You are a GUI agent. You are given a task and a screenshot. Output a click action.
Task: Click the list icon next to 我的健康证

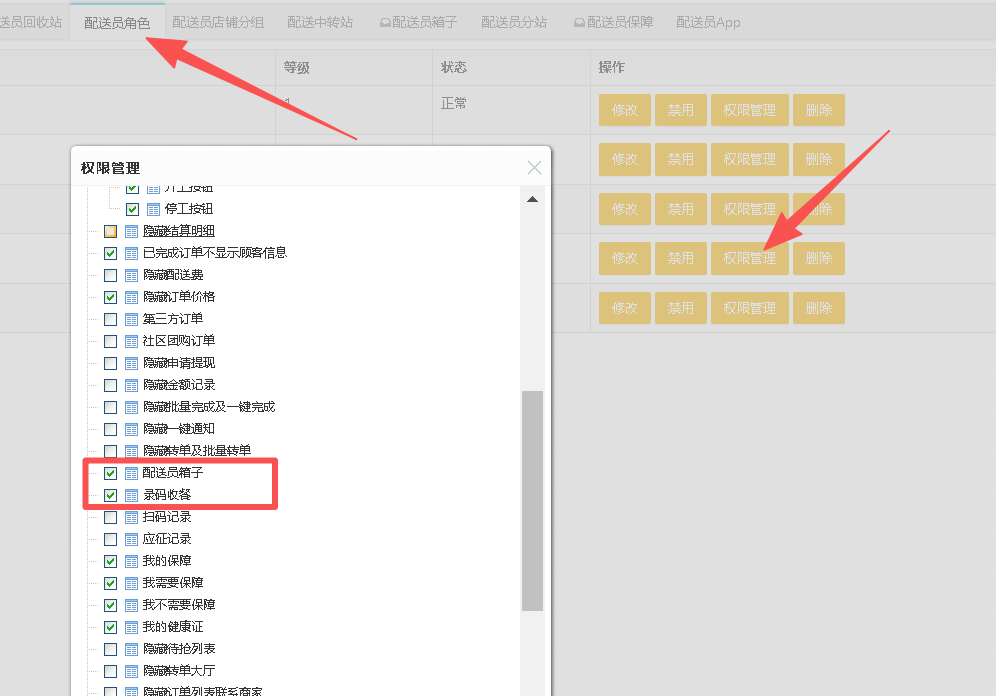pyautogui.click(x=131, y=627)
